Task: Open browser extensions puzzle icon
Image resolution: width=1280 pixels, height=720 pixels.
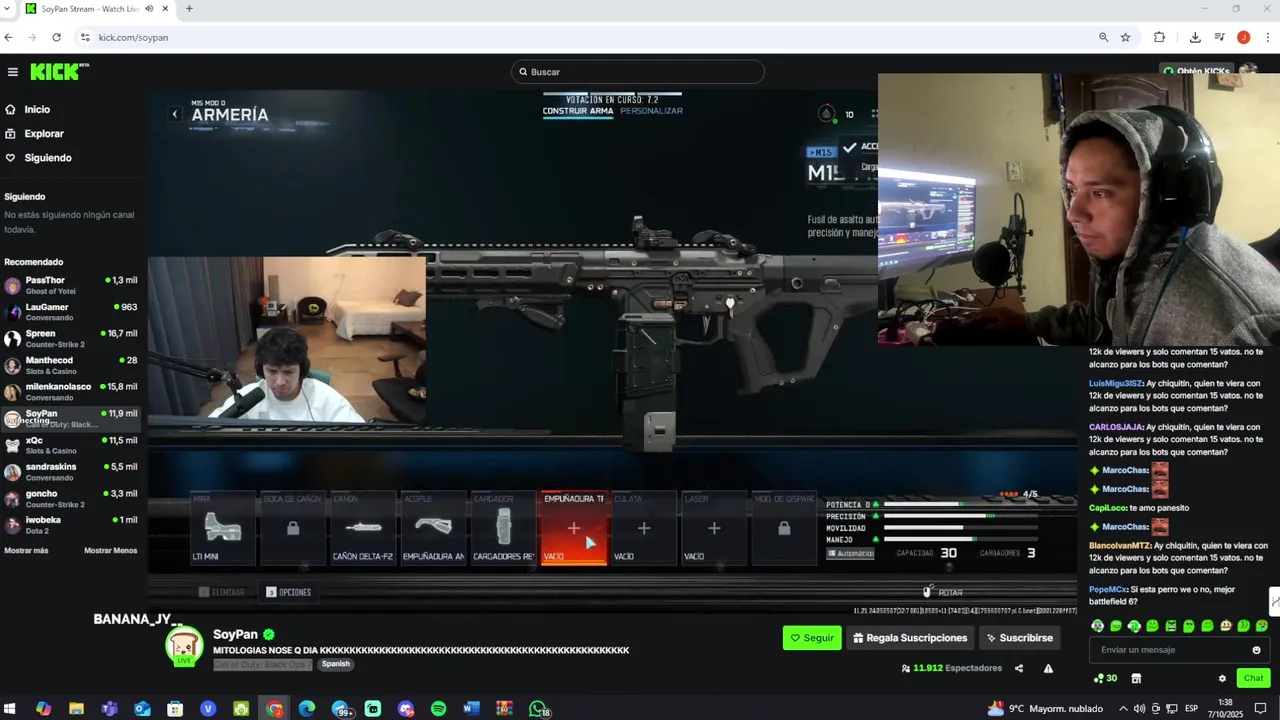Action: 1159,37
